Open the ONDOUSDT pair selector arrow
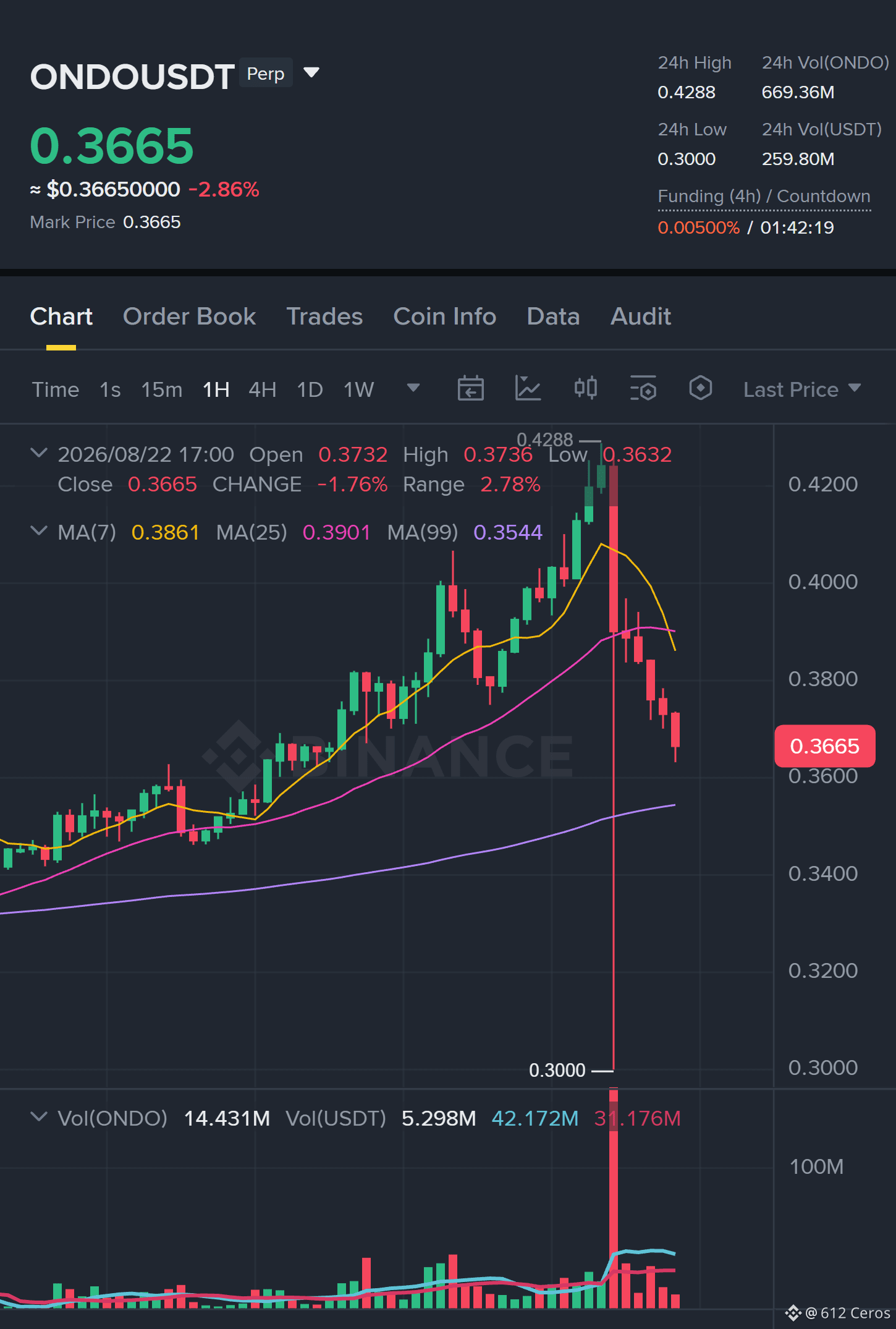896x1329 pixels. click(x=312, y=73)
